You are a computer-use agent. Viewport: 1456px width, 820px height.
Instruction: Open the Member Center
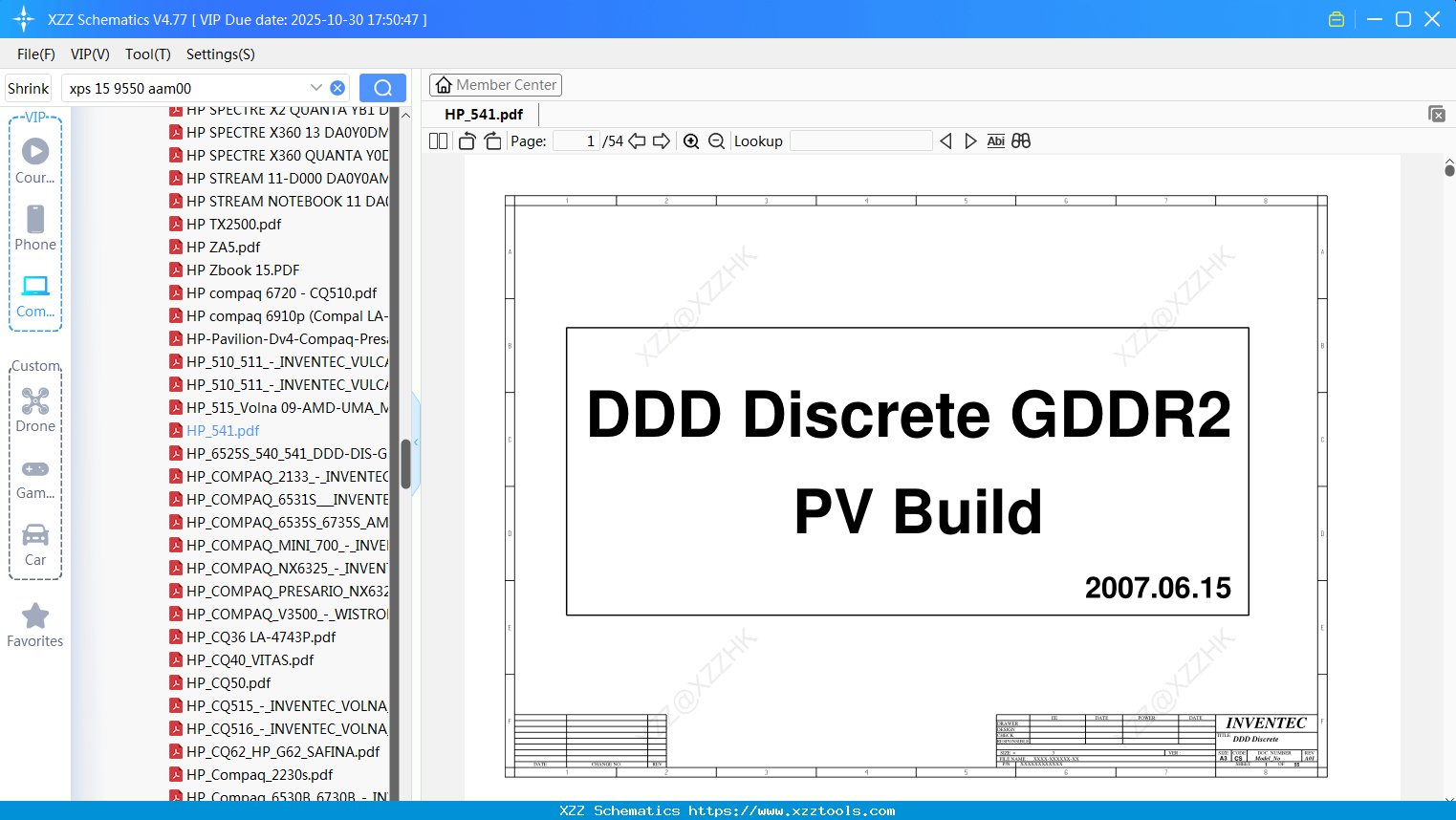[x=495, y=85]
